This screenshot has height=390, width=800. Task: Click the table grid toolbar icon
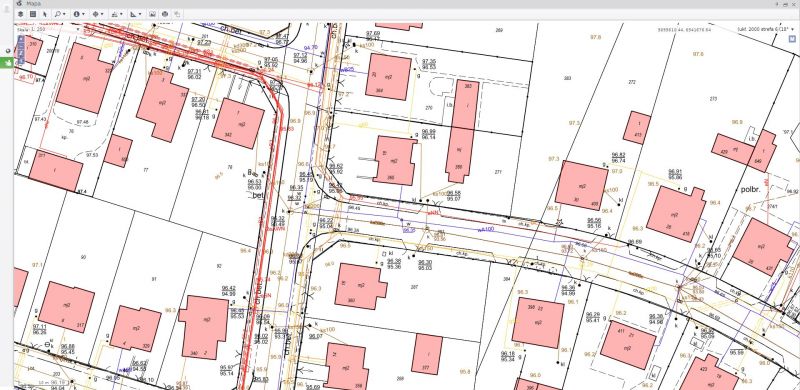(33, 14)
